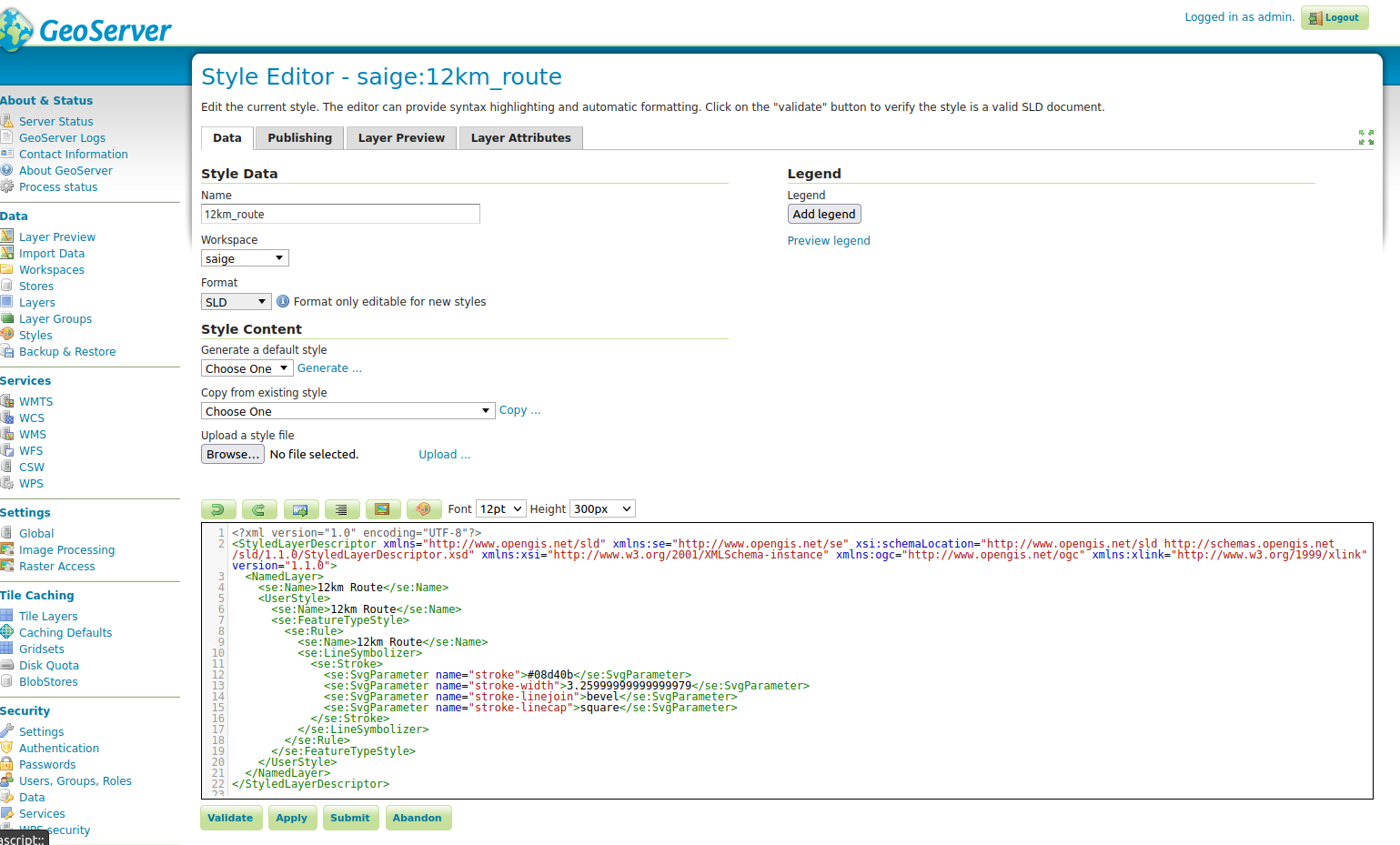Click the Add legend button
The width and height of the screenshot is (1400, 845).
click(824, 214)
